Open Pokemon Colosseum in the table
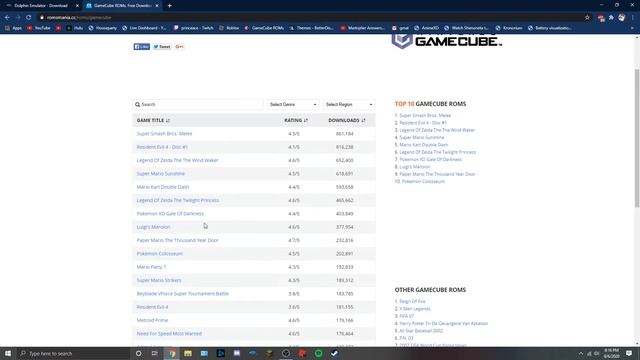 [x=160, y=254]
